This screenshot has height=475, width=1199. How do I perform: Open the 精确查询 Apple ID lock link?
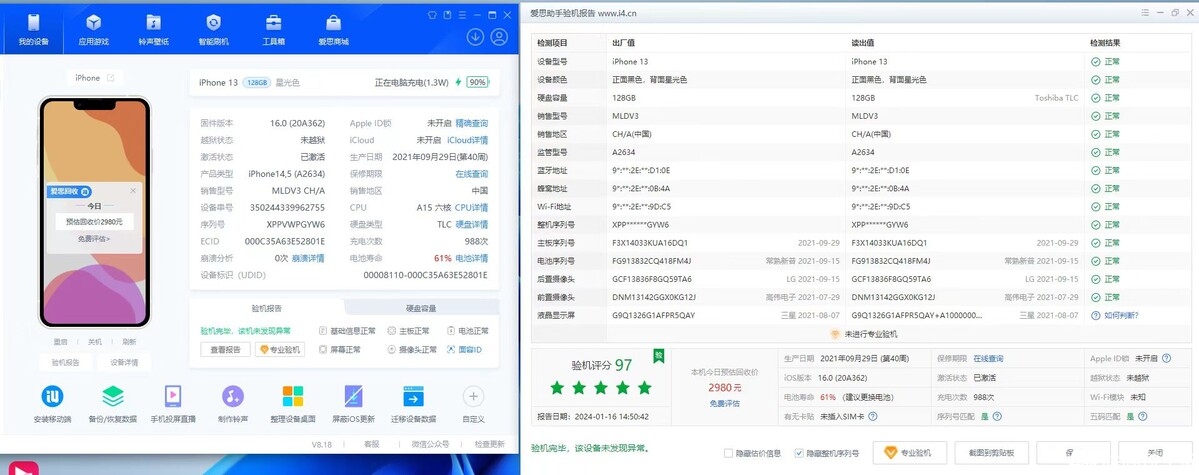tap(472, 123)
